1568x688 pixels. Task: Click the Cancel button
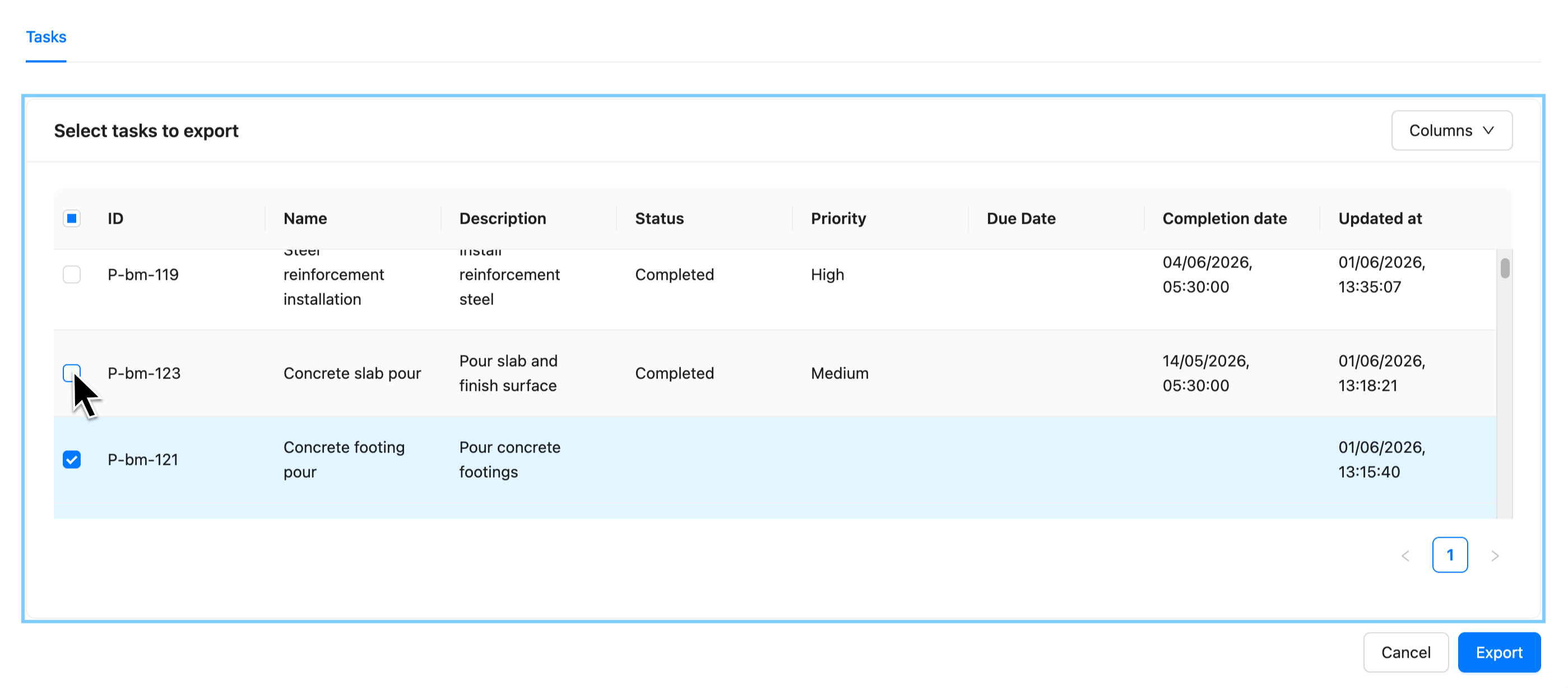pyautogui.click(x=1405, y=652)
